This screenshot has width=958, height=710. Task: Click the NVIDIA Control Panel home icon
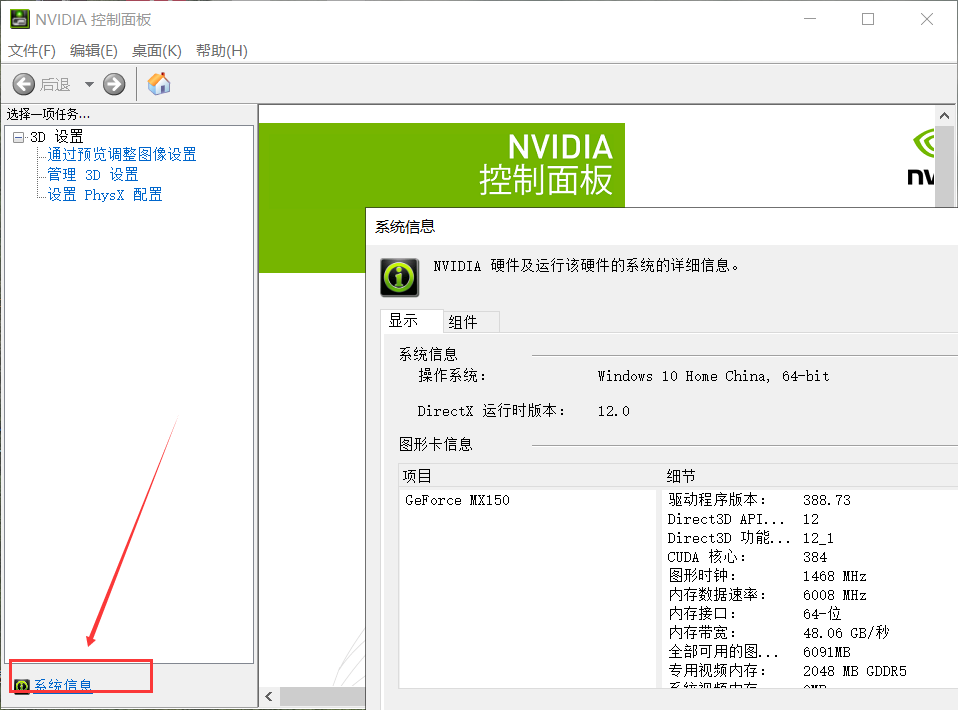(158, 84)
